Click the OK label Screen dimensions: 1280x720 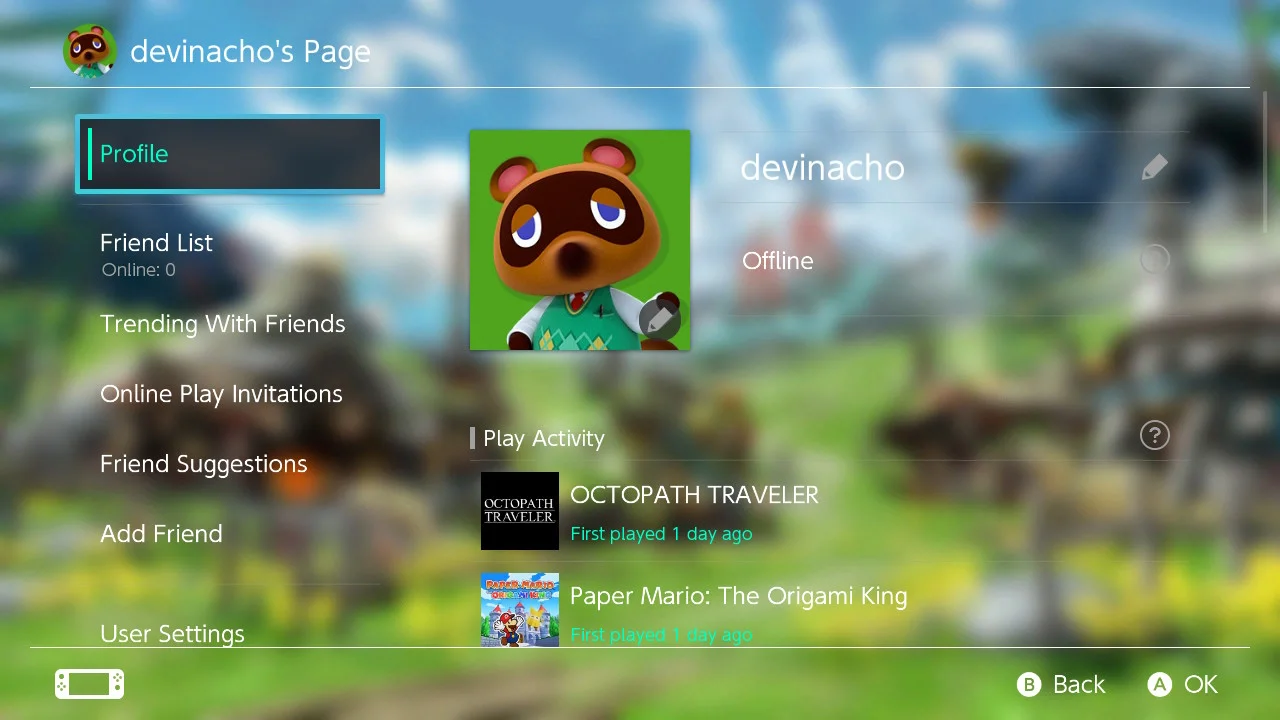1201,684
